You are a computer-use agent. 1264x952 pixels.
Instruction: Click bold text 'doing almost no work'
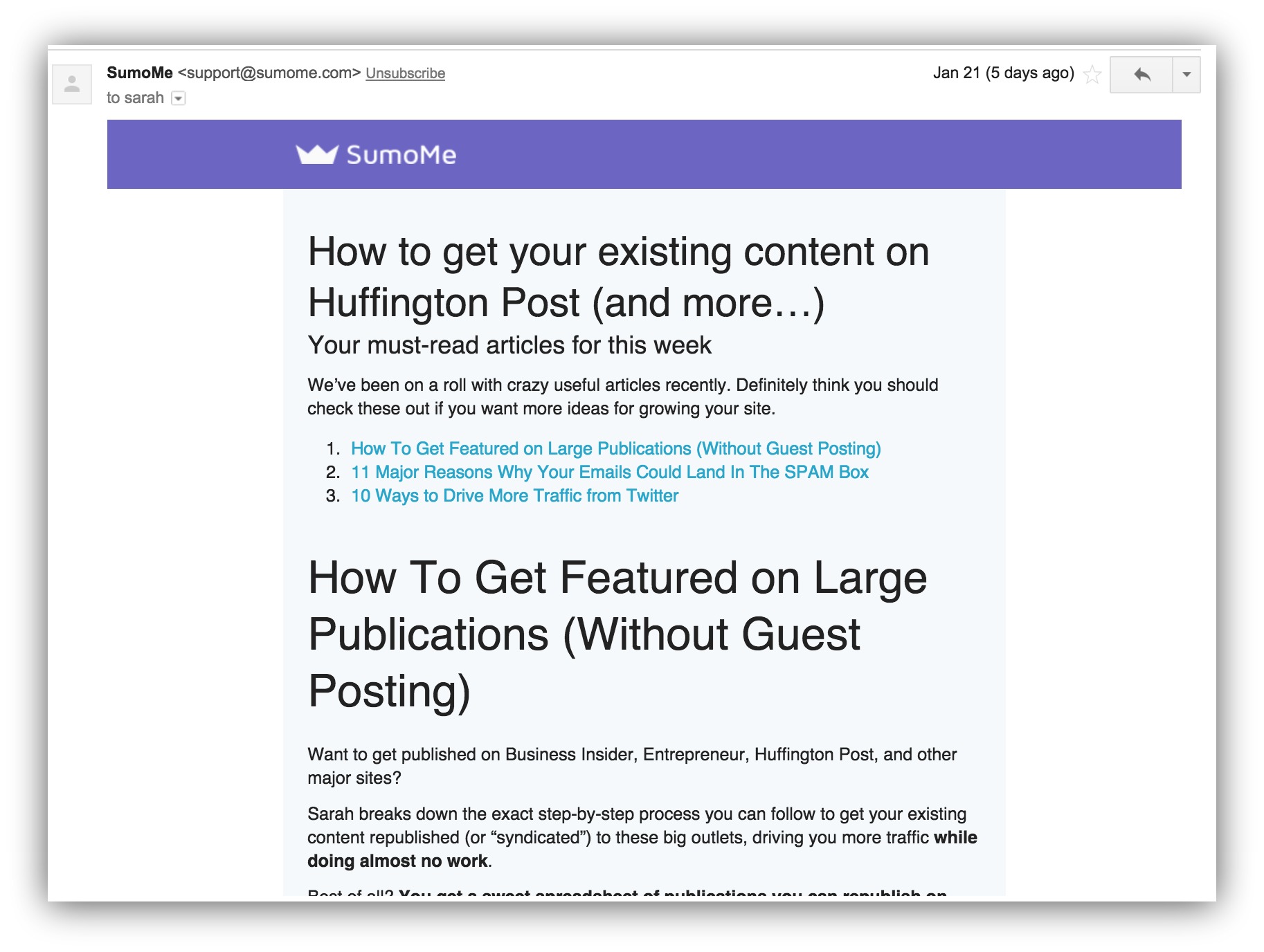click(397, 861)
